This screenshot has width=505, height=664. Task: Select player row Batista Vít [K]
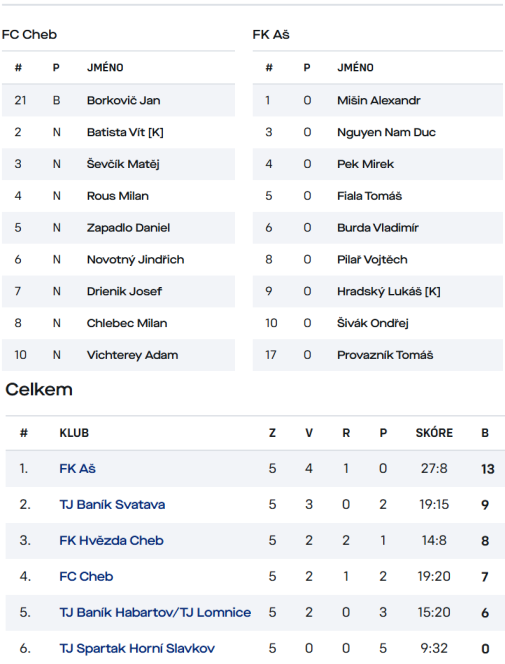coord(118,132)
